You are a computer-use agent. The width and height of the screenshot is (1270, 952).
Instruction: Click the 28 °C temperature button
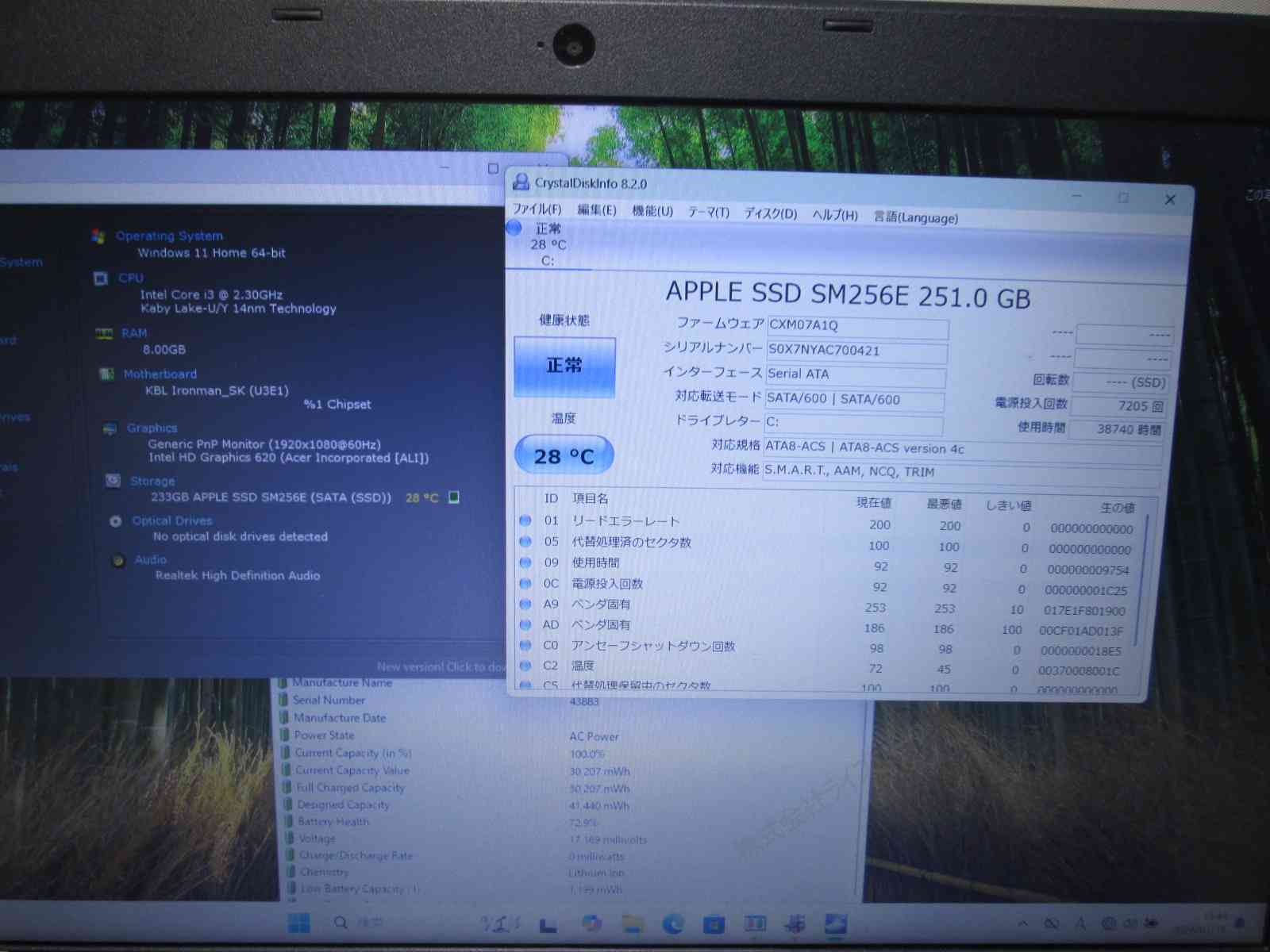pos(564,456)
